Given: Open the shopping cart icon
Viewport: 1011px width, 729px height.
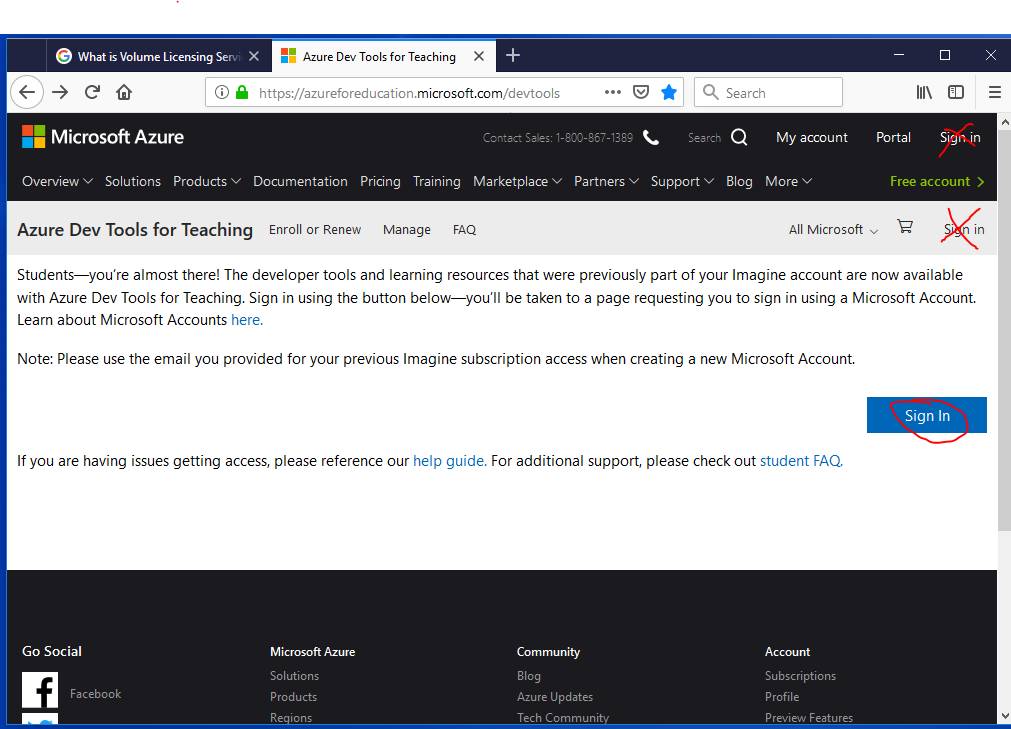Looking at the screenshot, I should point(905,226).
